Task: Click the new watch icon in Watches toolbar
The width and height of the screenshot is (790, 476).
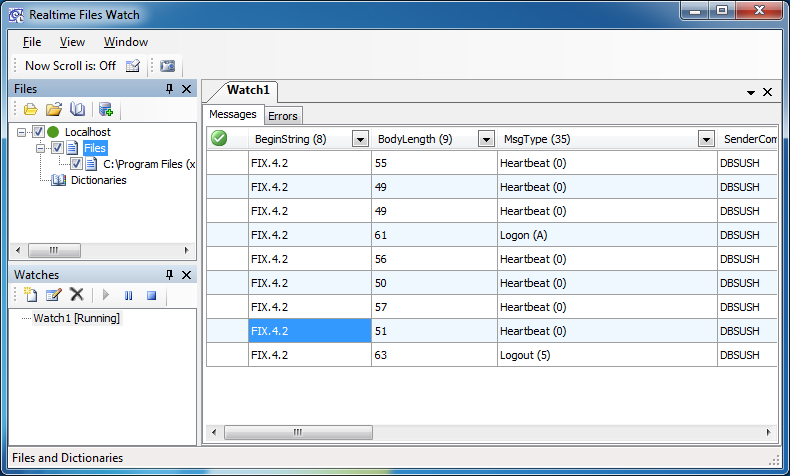Action: [x=30, y=295]
